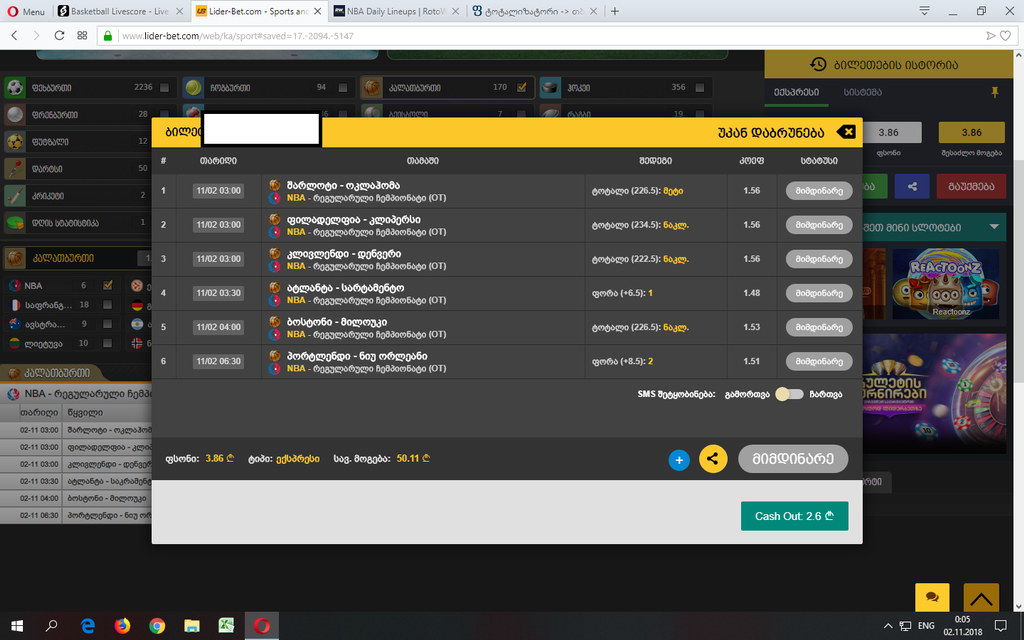Image resolution: width=1024 pixels, height=640 pixels.
Task: Toggle the Australia league checkbox with 9
Action: [x=107, y=324]
